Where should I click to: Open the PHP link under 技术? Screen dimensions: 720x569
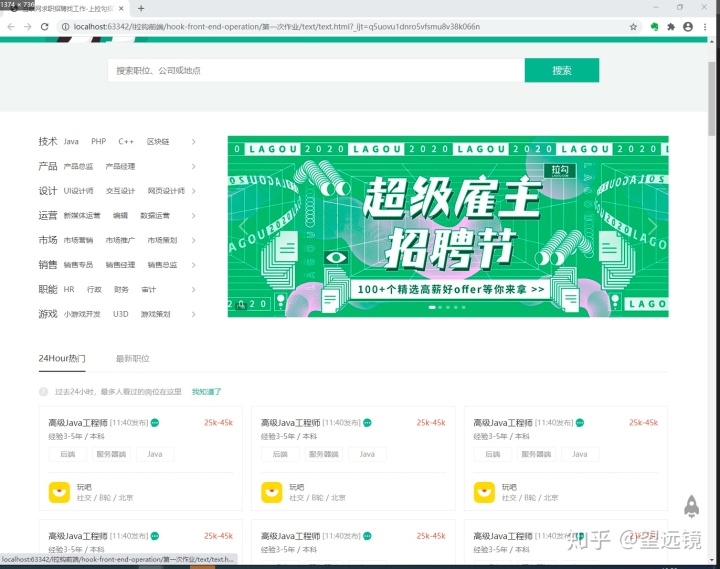click(98, 141)
